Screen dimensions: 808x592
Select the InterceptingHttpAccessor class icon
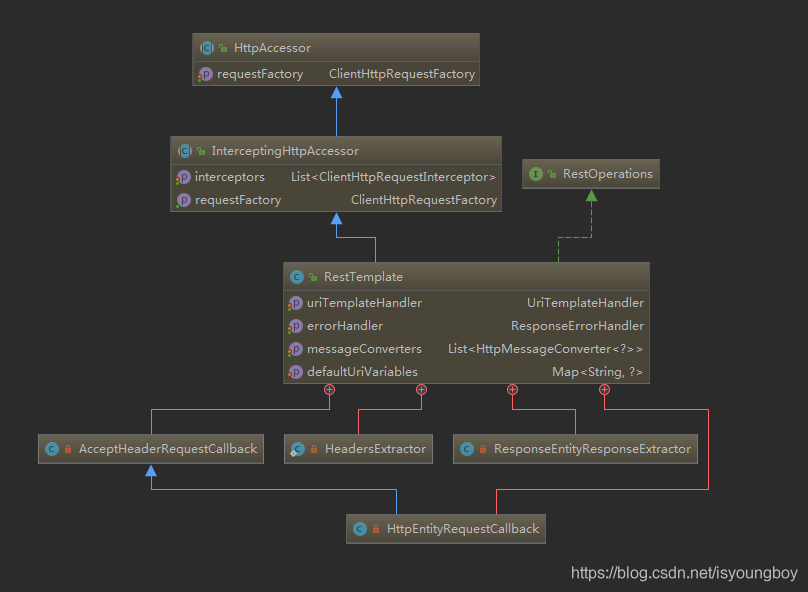[x=186, y=151]
